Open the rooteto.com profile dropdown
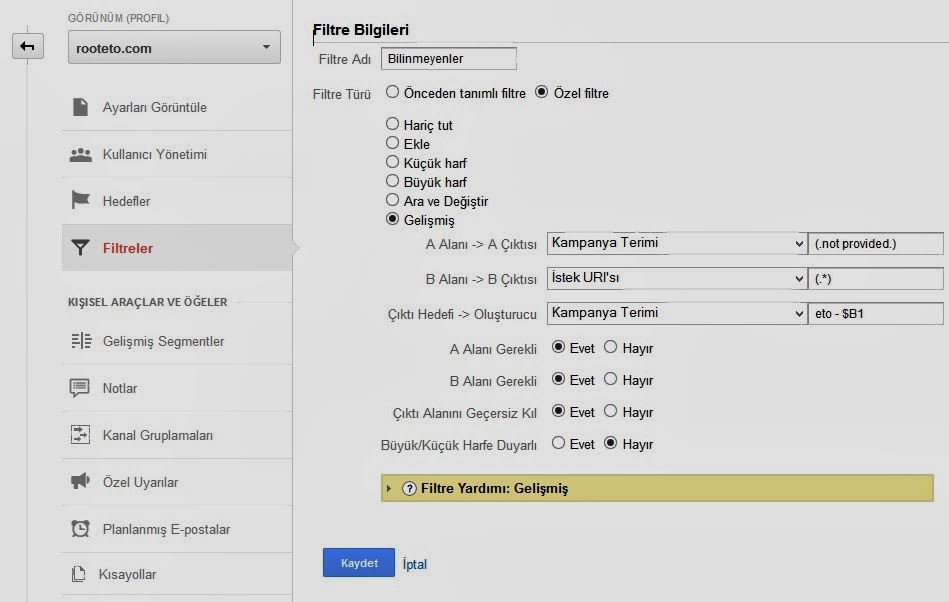The width and height of the screenshot is (949, 602). tap(173, 47)
